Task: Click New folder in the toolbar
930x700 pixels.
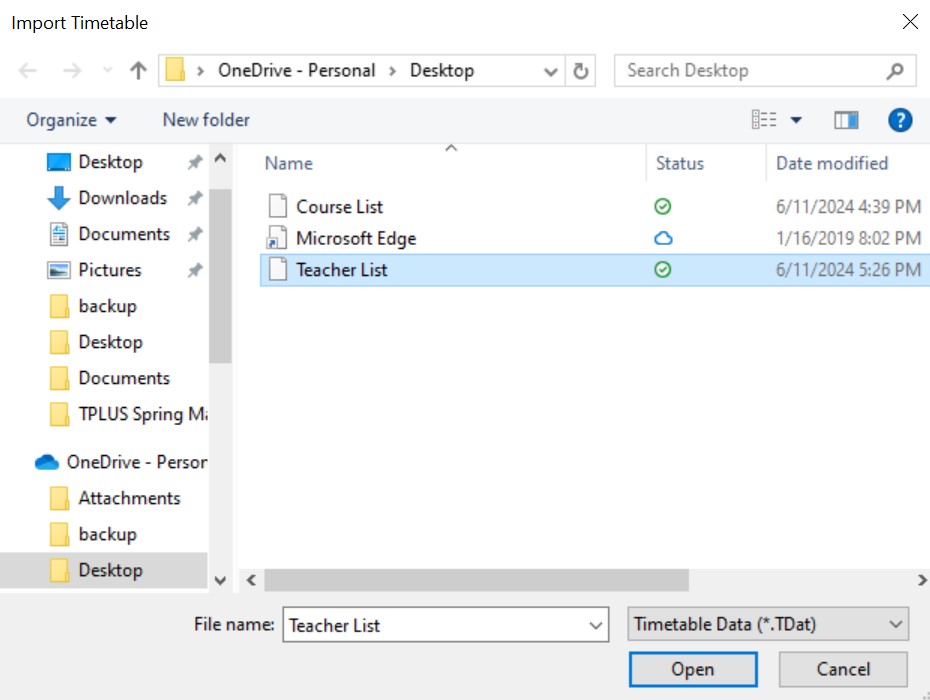Action: pyautogui.click(x=205, y=119)
